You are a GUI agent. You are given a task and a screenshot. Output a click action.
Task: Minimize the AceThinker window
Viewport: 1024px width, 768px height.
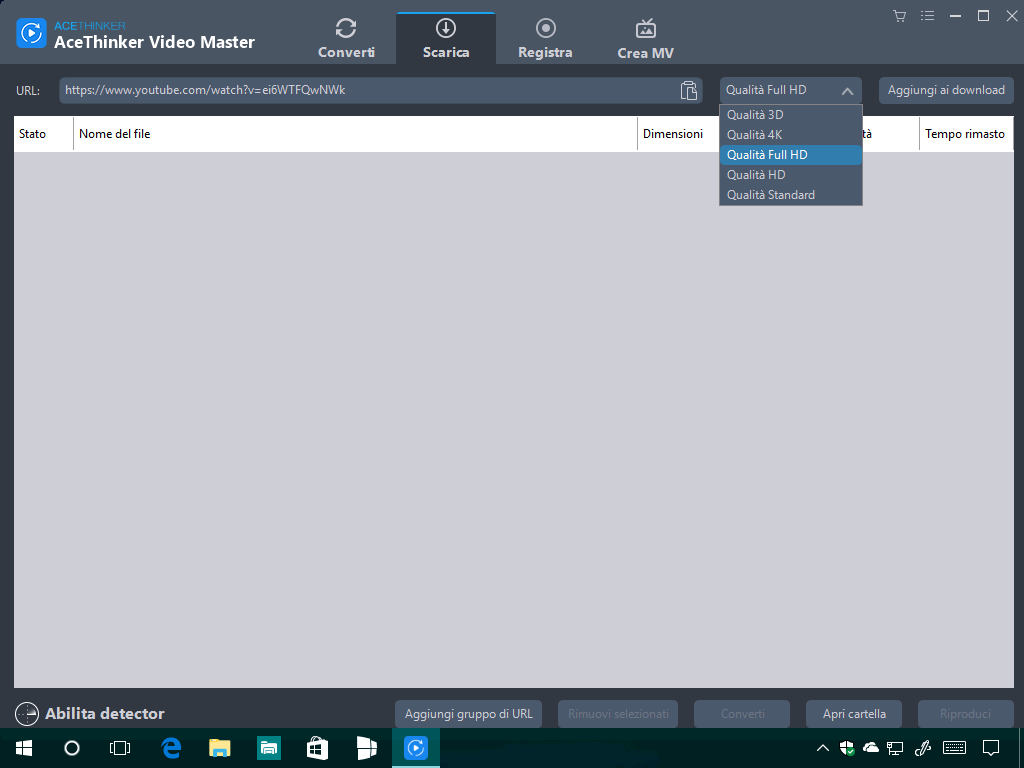[x=955, y=16]
